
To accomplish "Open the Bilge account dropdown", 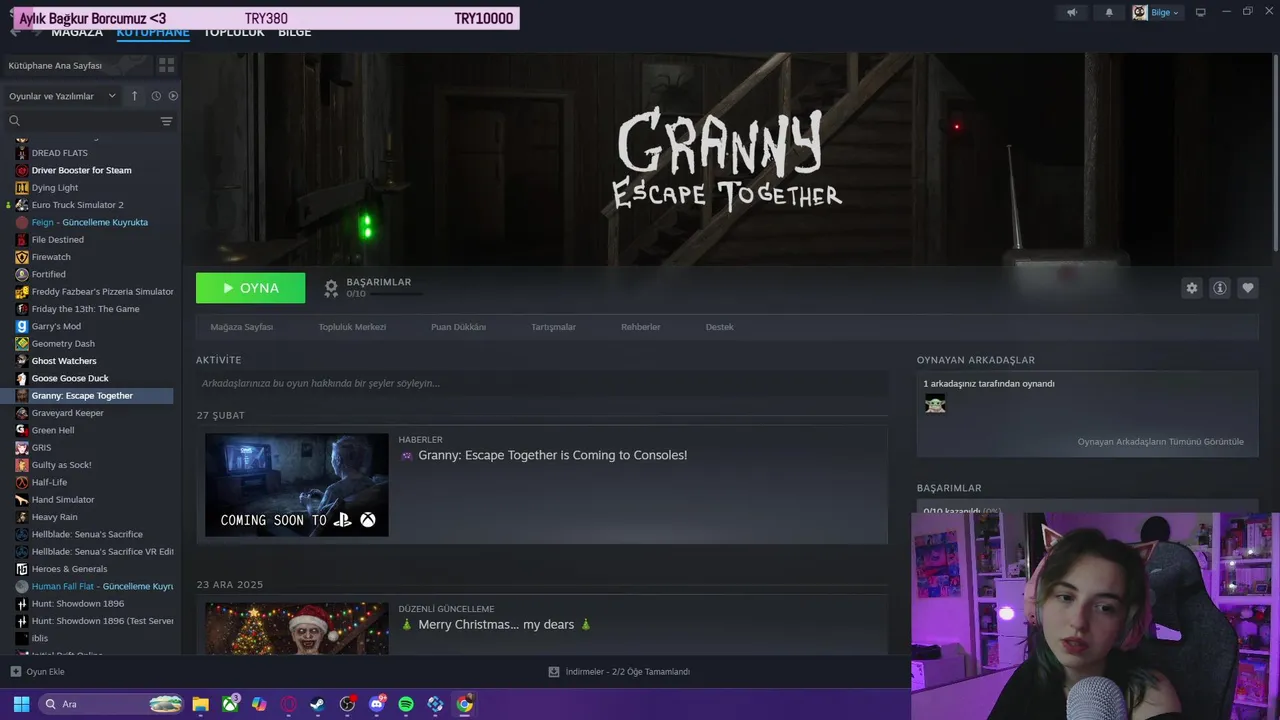I will point(1156,12).
